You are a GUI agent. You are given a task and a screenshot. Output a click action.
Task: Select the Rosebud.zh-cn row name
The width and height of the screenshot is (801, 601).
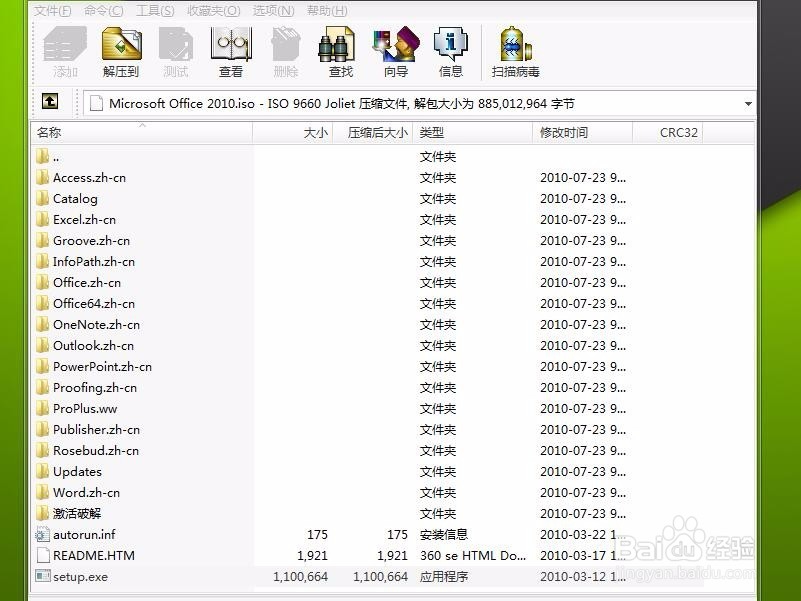coord(96,450)
